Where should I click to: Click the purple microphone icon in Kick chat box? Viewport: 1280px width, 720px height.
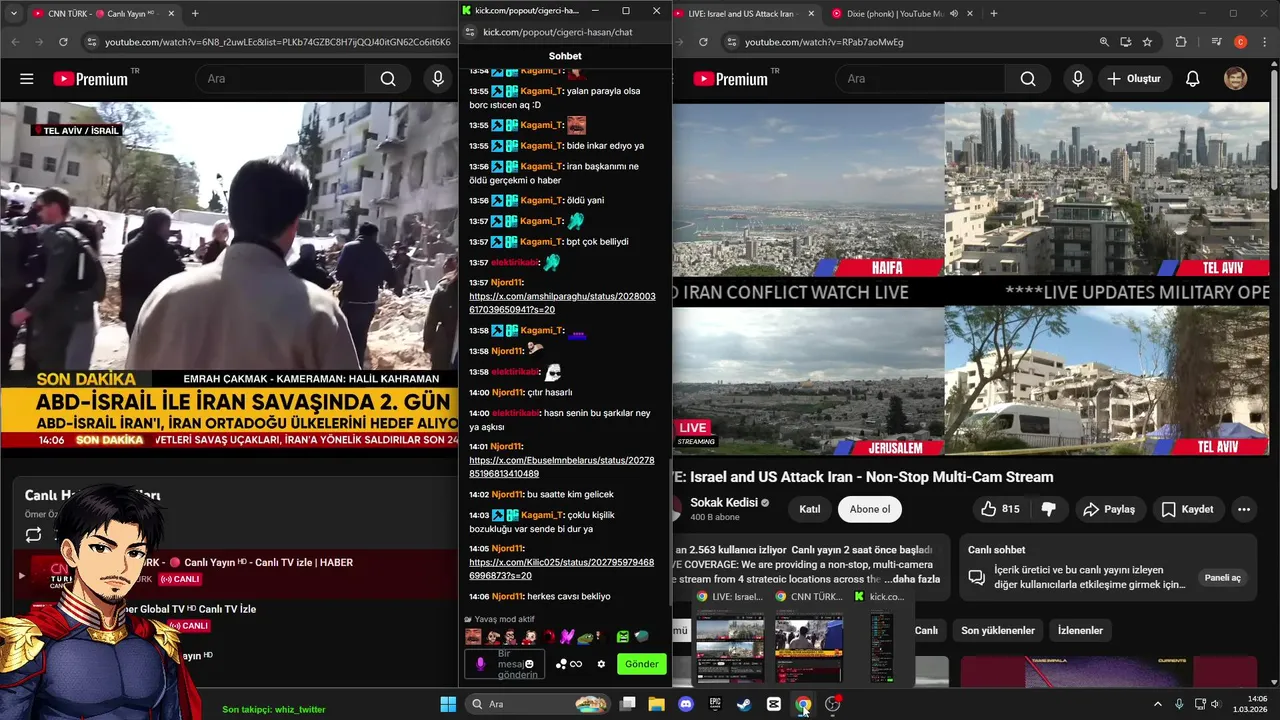pyautogui.click(x=480, y=664)
